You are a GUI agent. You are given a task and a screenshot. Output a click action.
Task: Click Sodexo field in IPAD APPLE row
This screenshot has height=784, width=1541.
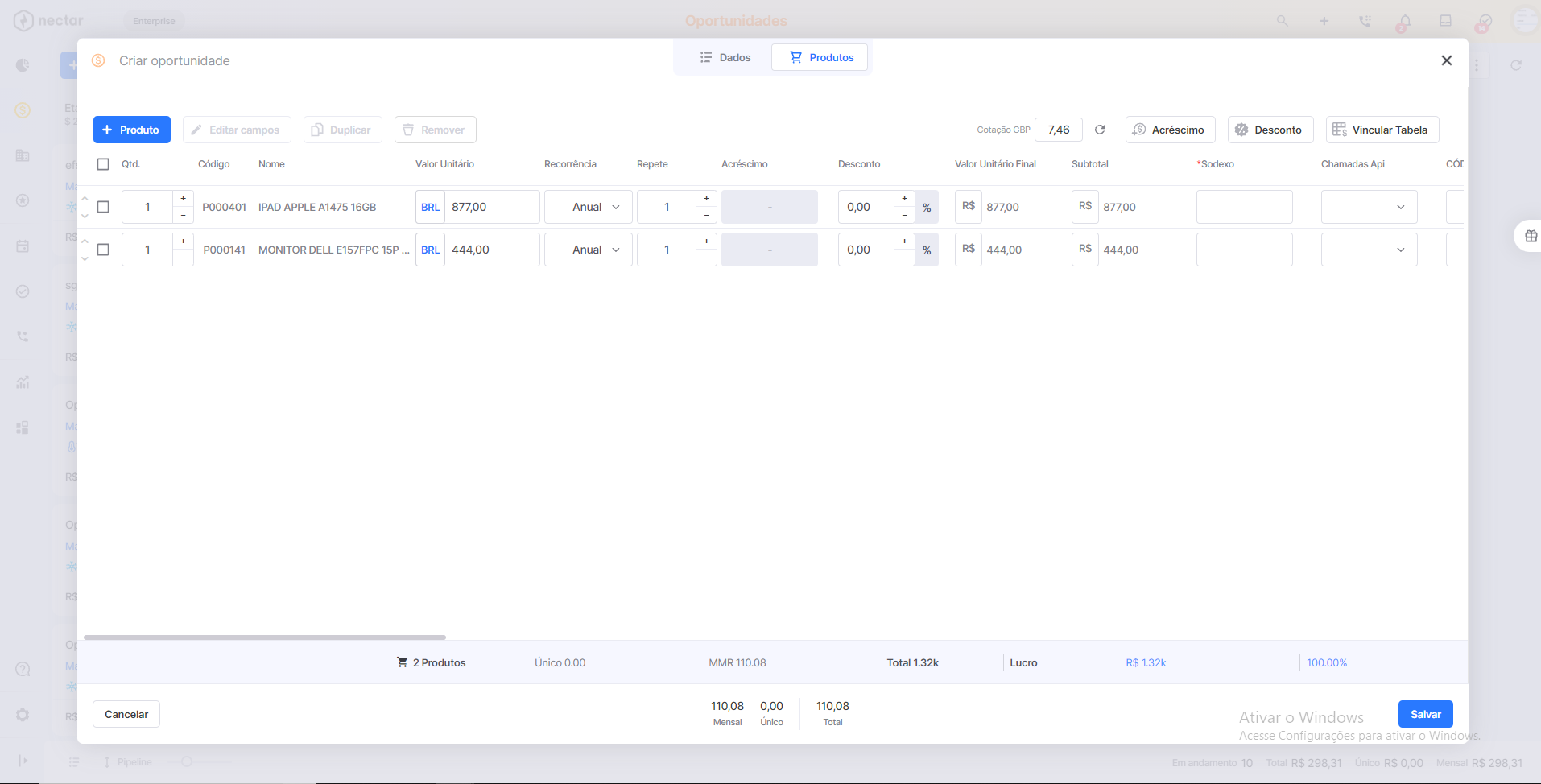(1245, 207)
